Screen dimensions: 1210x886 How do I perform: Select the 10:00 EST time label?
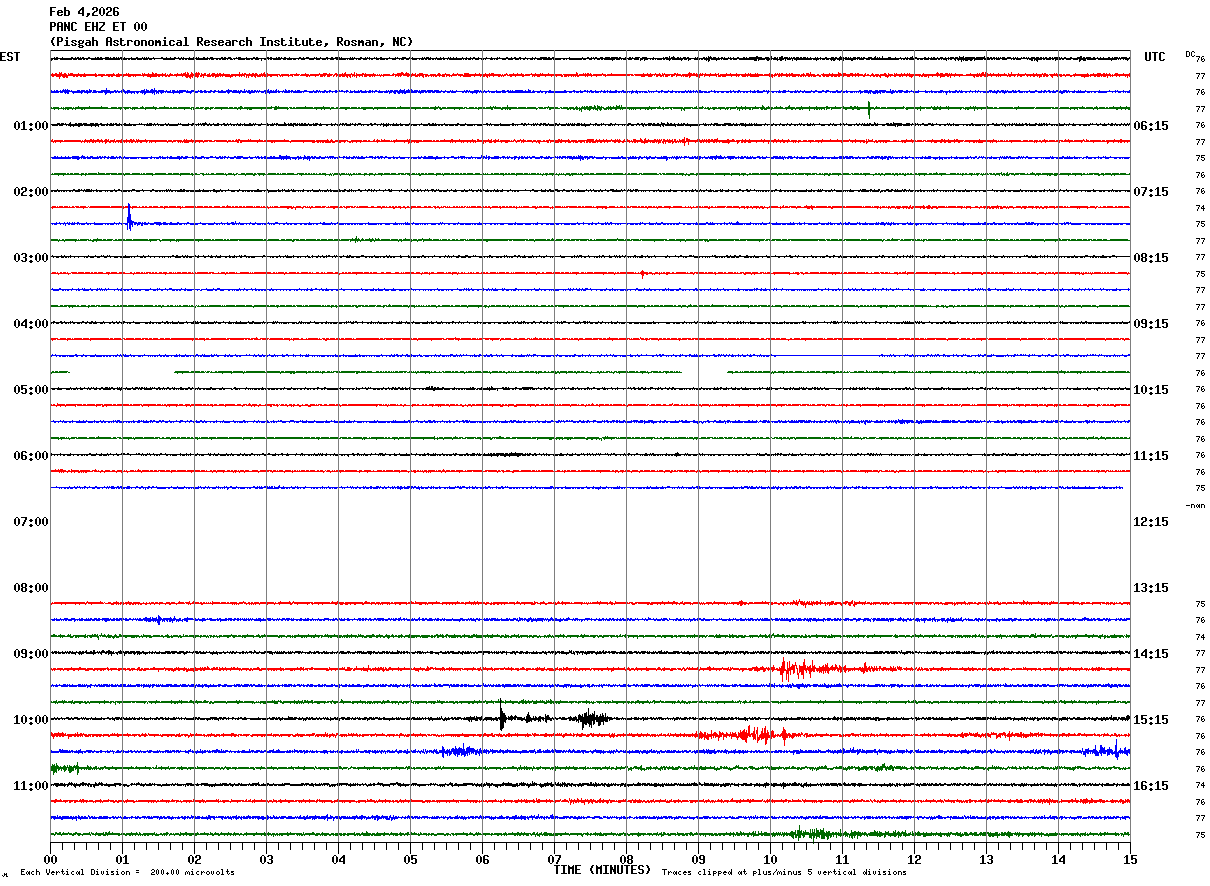coord(30,719)
